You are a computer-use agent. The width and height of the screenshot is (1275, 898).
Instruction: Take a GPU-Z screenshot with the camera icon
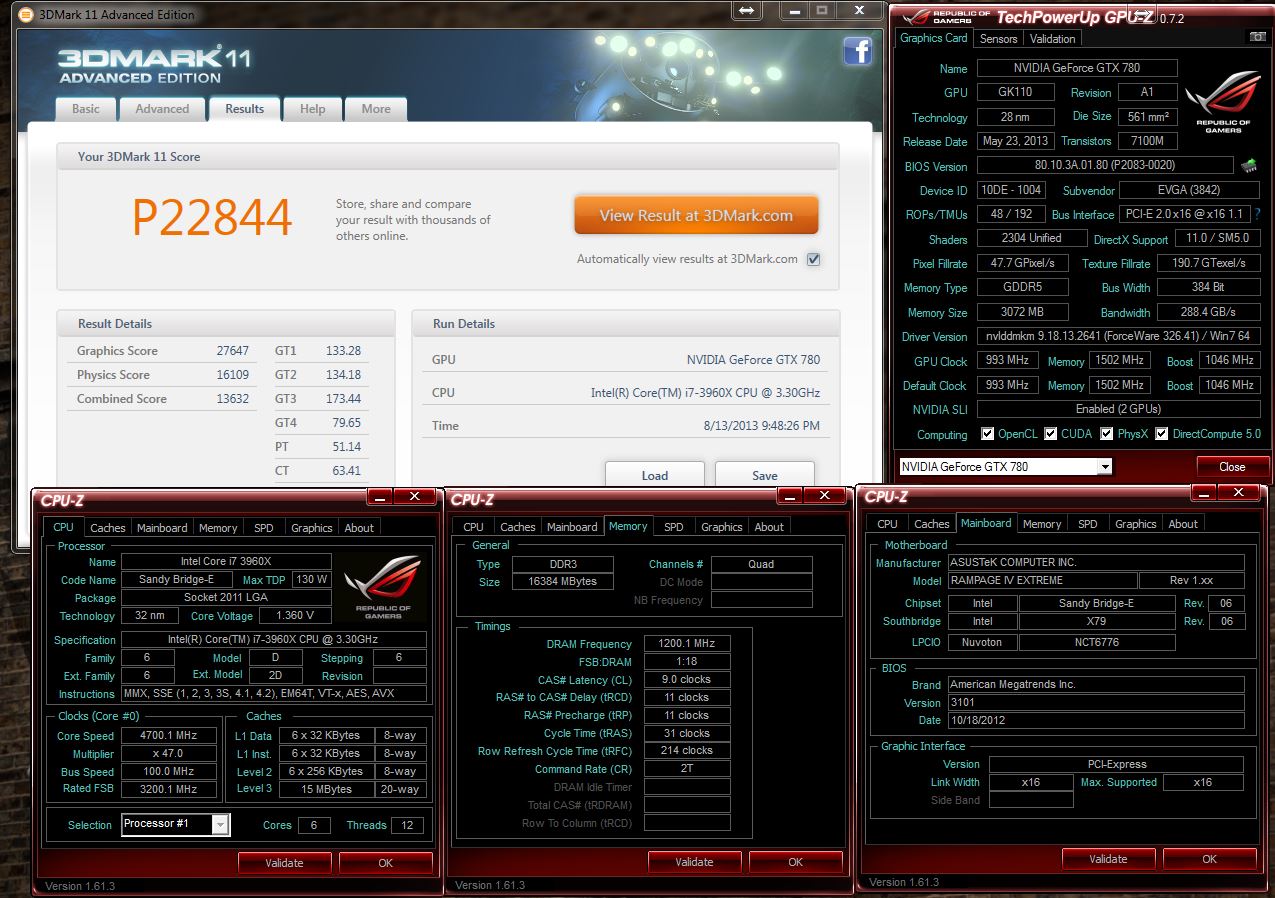coord(1256,37)
